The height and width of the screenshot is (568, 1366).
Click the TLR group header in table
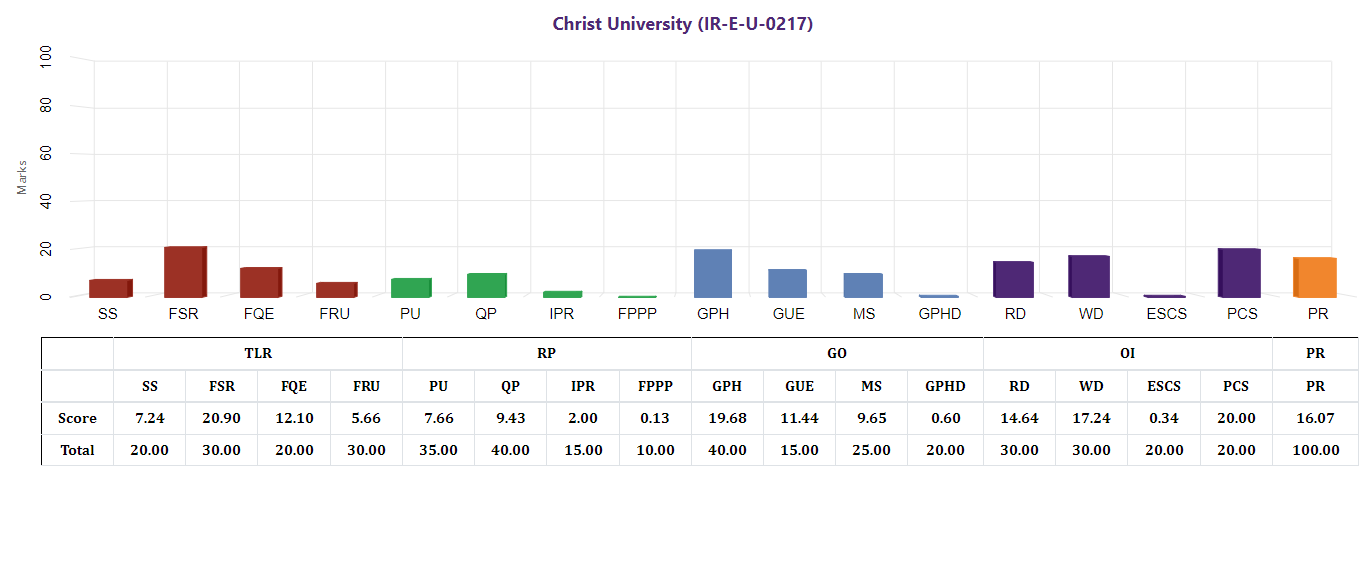click(258, 354)
